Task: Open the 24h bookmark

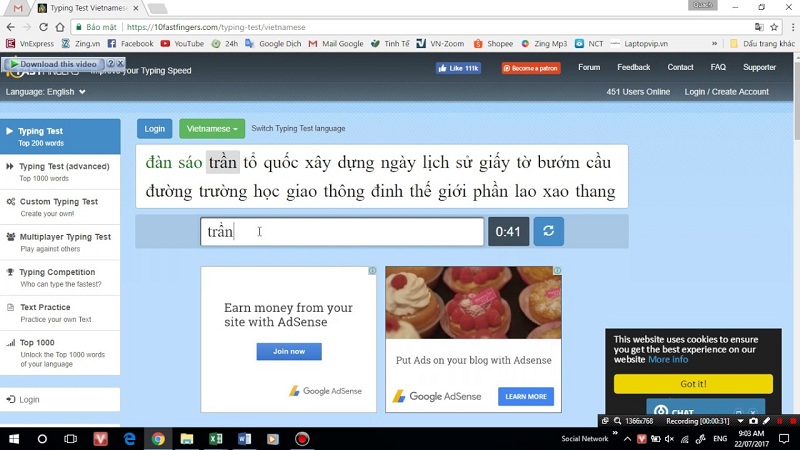Action: [225, 44]
